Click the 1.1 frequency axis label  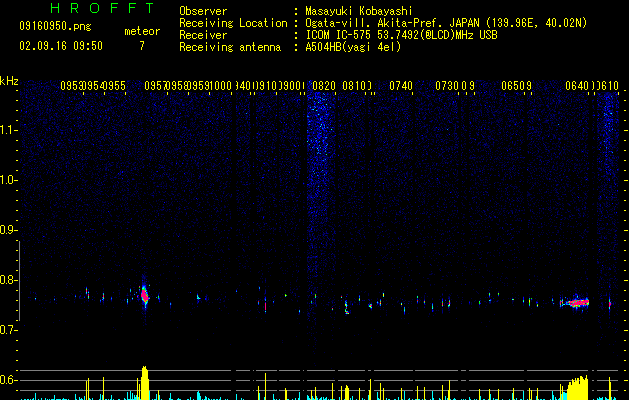pyautogui.click(x=9, y=130)
